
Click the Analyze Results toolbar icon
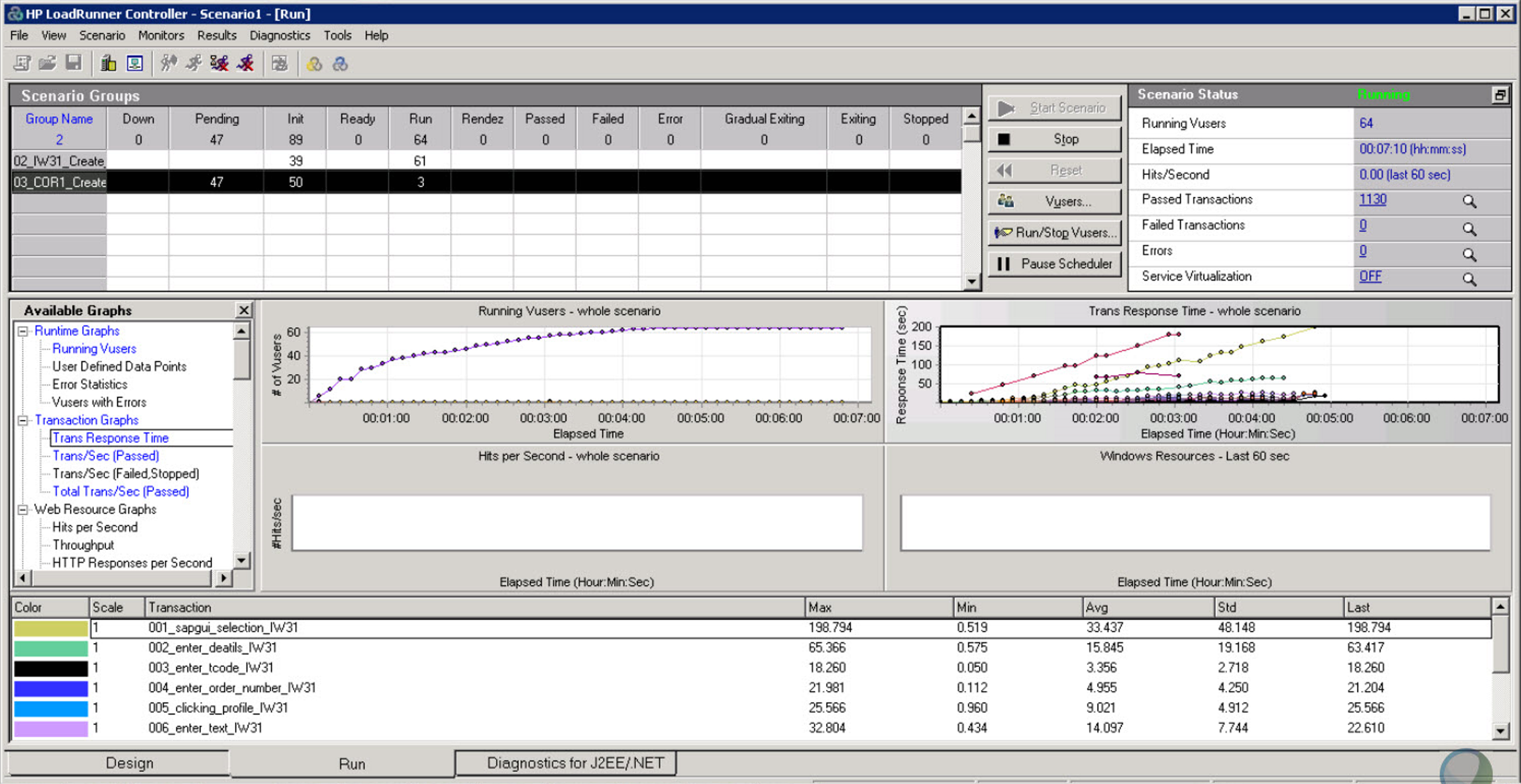click(280, 63)
